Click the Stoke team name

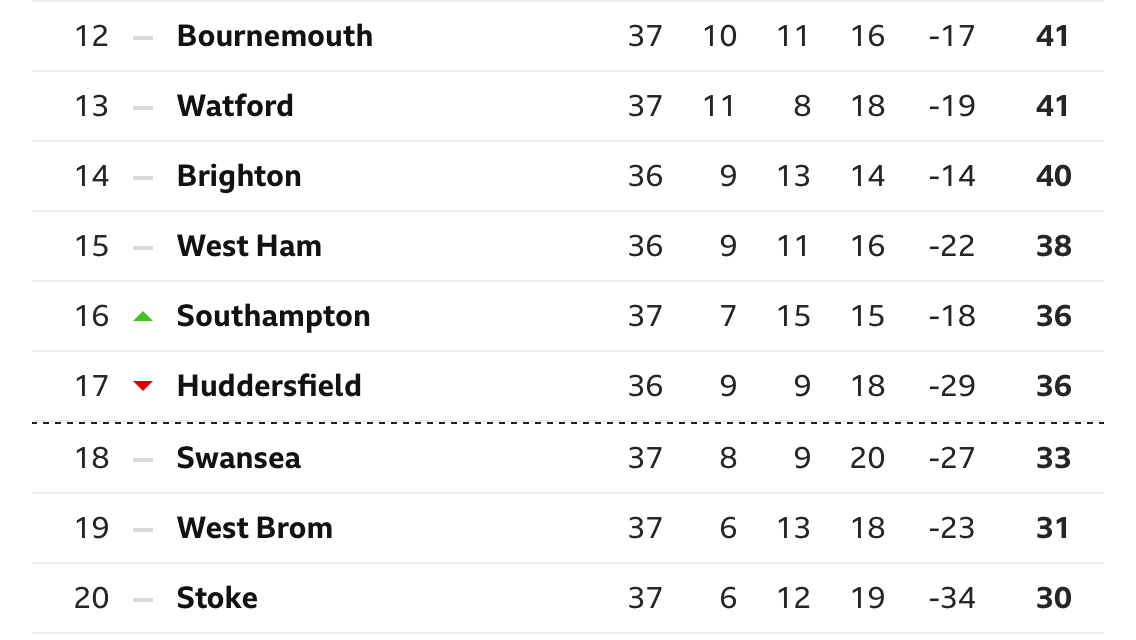217,598
